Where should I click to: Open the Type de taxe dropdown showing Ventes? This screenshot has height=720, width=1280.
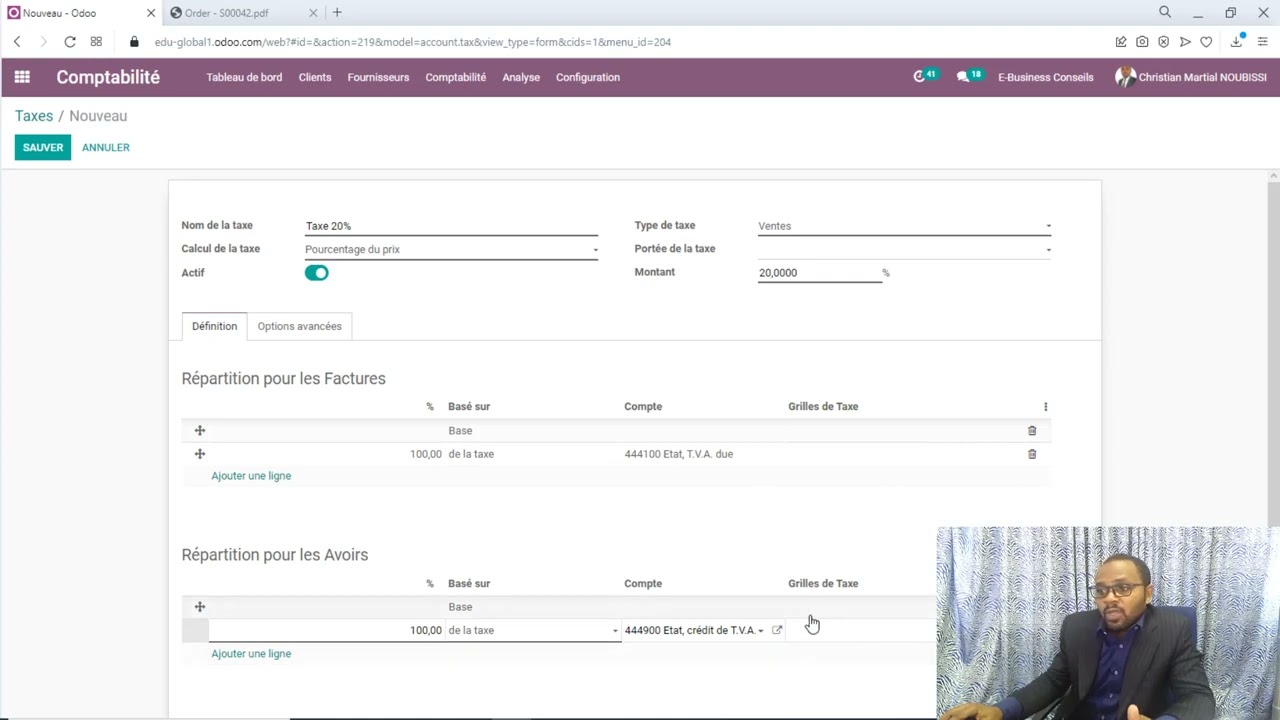point(904,226)
